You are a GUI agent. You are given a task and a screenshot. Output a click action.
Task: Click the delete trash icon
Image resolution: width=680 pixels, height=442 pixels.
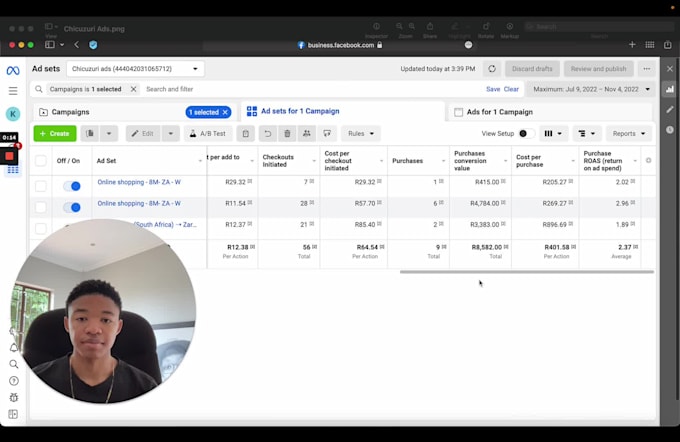[287, 134]
